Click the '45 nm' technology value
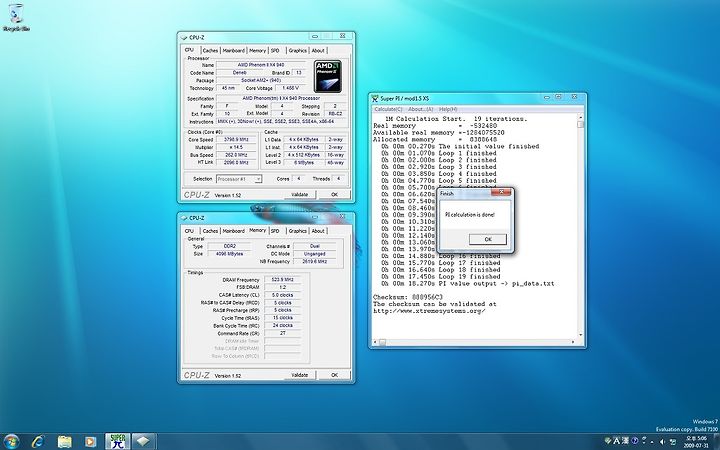 pyautogui.click(x=228, y=88)
